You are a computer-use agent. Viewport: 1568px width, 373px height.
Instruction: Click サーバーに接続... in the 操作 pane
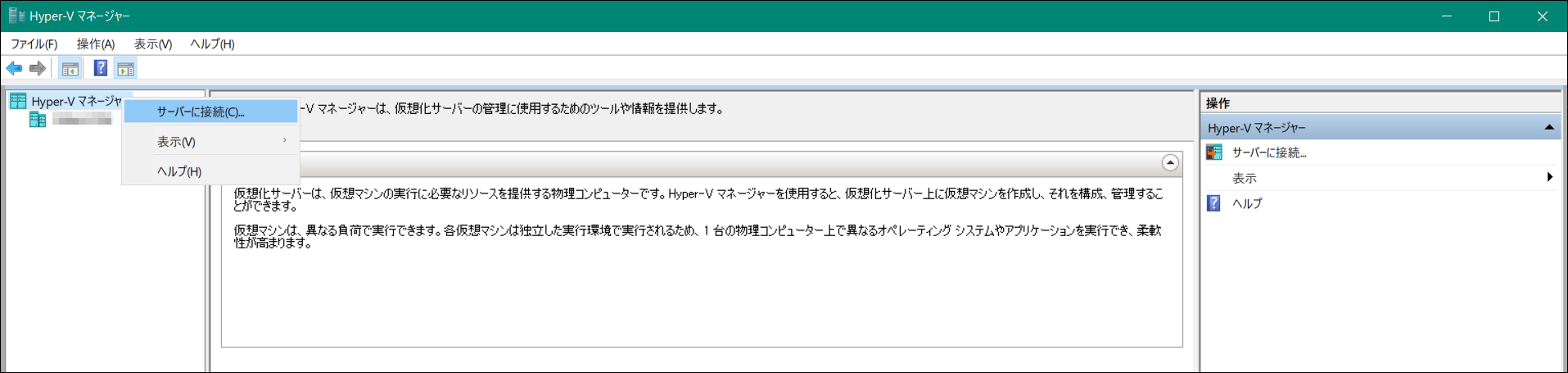coord(1269,152)
